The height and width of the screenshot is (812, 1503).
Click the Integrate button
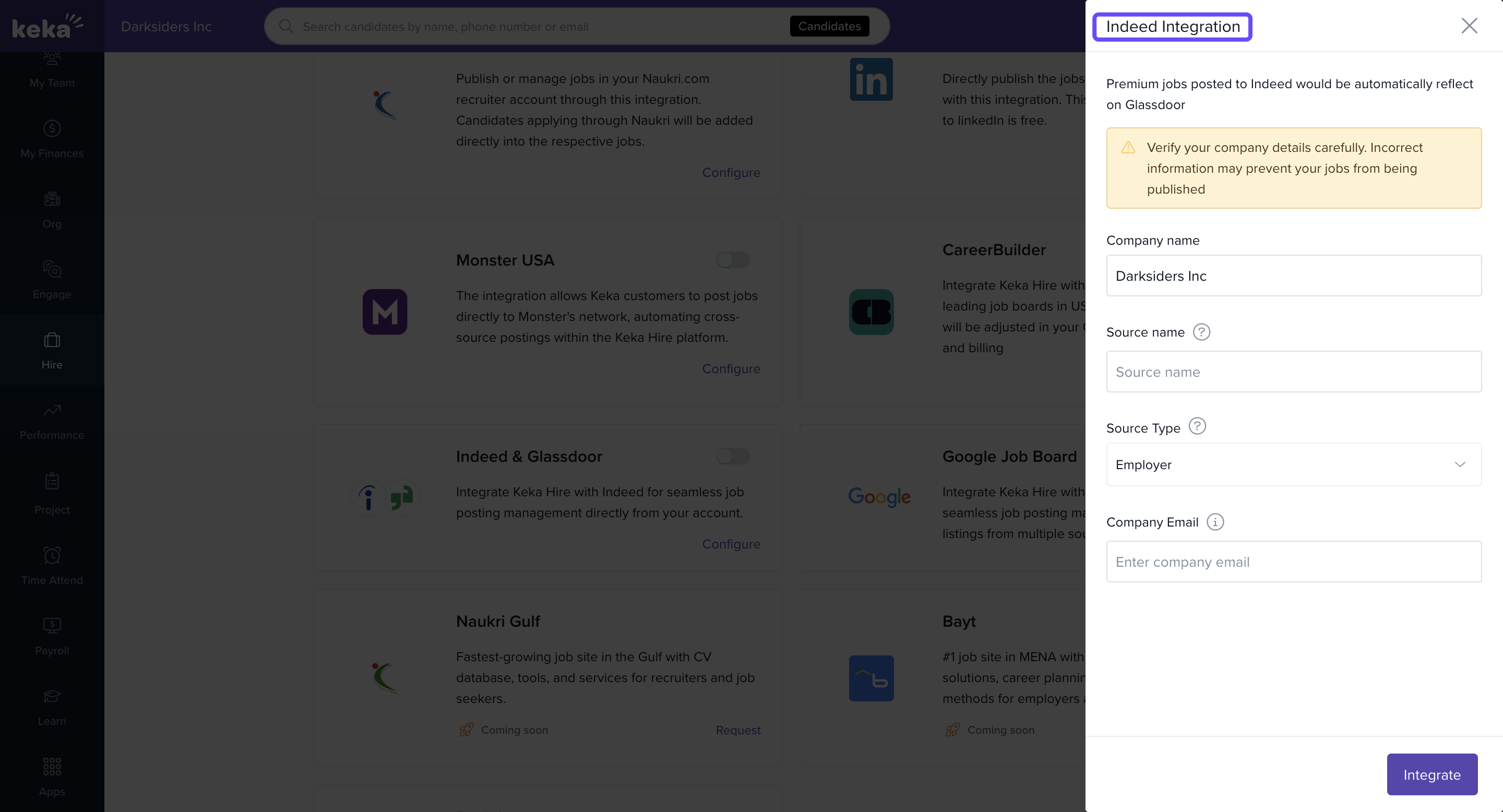pos(1431,774)
